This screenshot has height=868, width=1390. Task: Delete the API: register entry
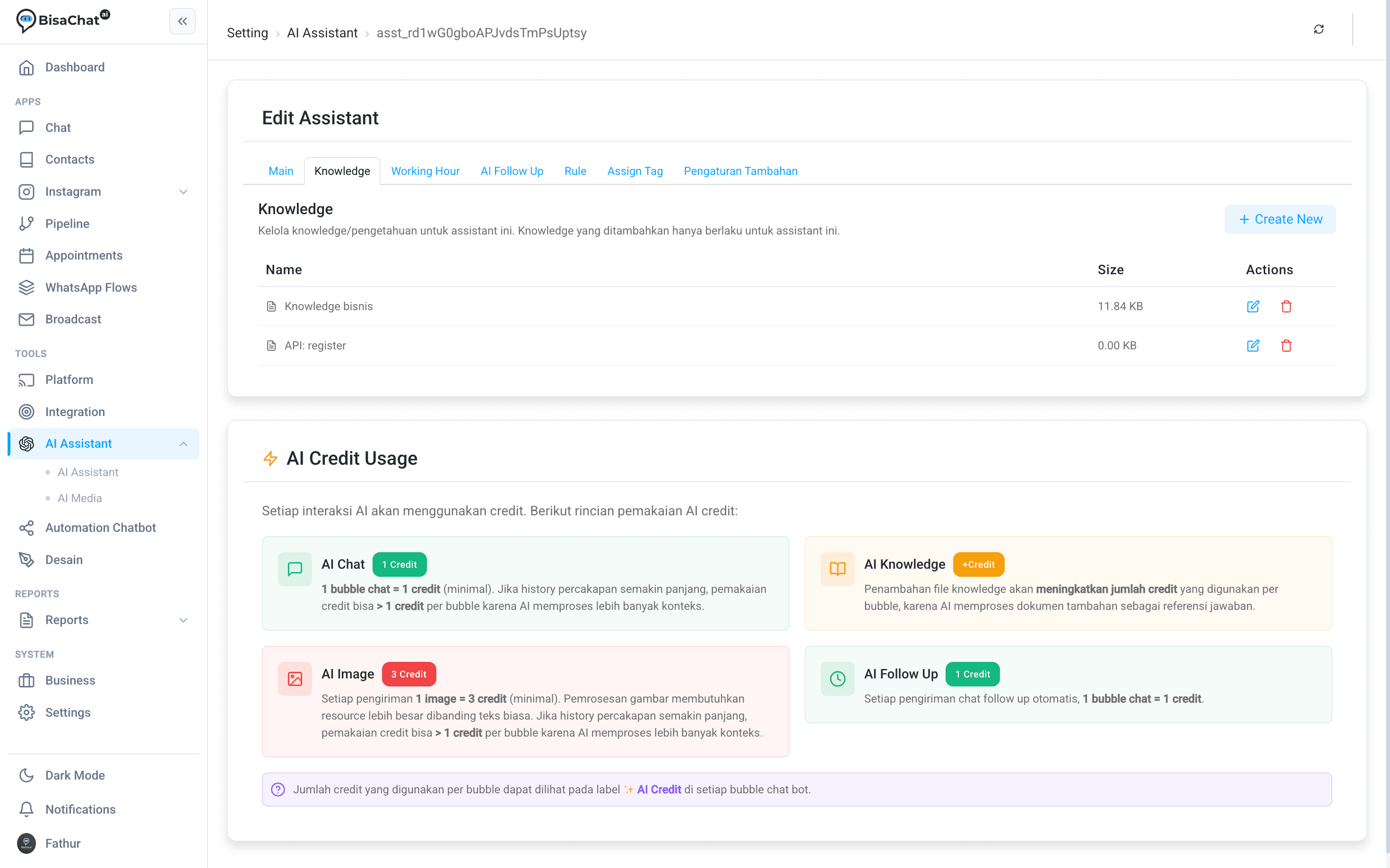pos(1286,346)
